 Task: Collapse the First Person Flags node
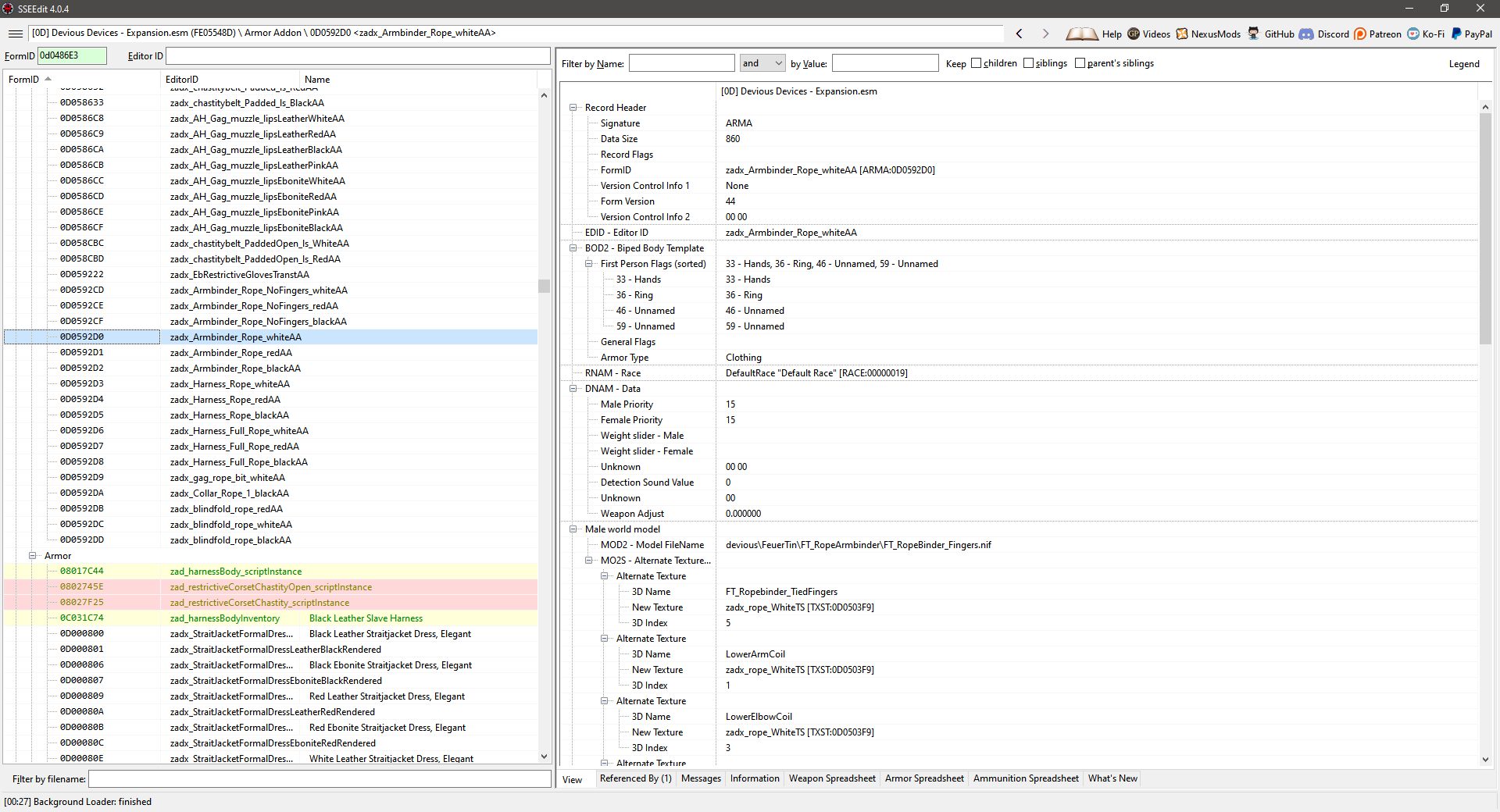[588, 264]
